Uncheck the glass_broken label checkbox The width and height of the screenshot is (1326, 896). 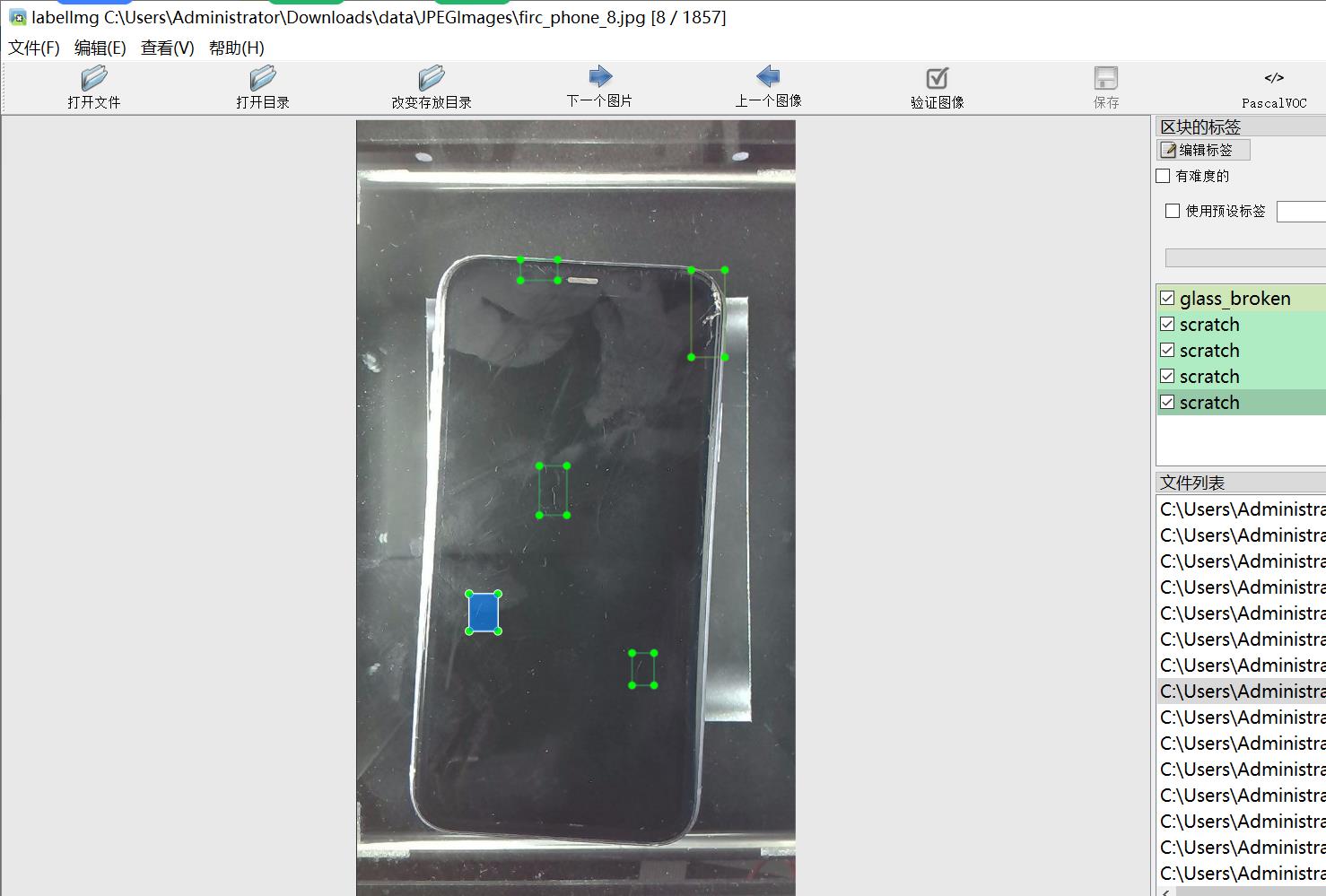[x=1167, y=298]
